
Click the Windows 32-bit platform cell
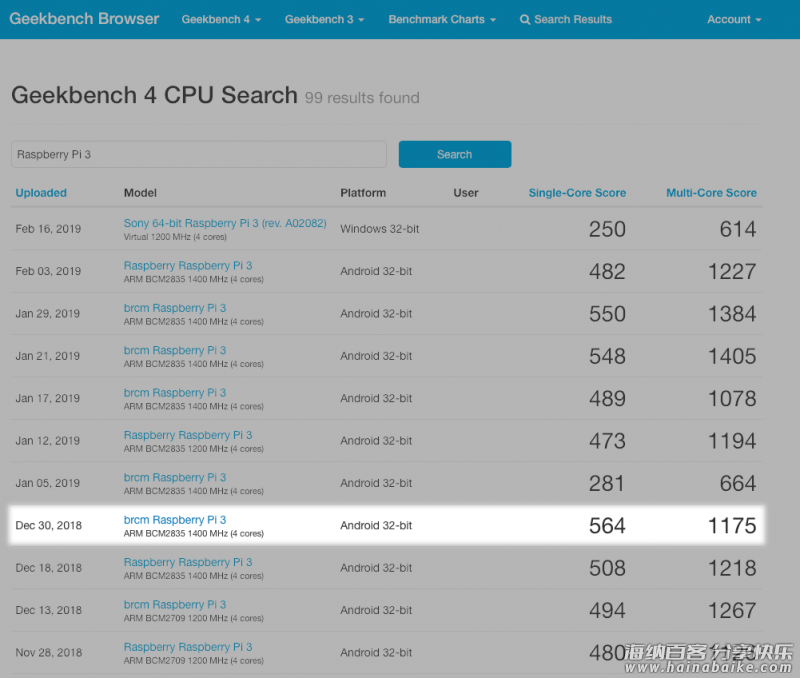point(380,229)
